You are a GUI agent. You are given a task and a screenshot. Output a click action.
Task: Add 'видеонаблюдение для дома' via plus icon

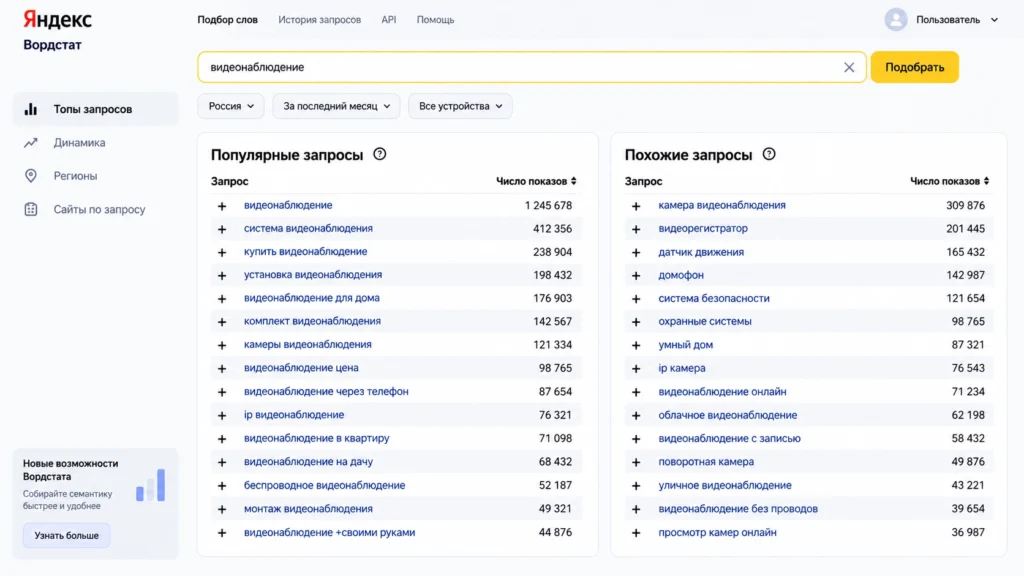222,298
